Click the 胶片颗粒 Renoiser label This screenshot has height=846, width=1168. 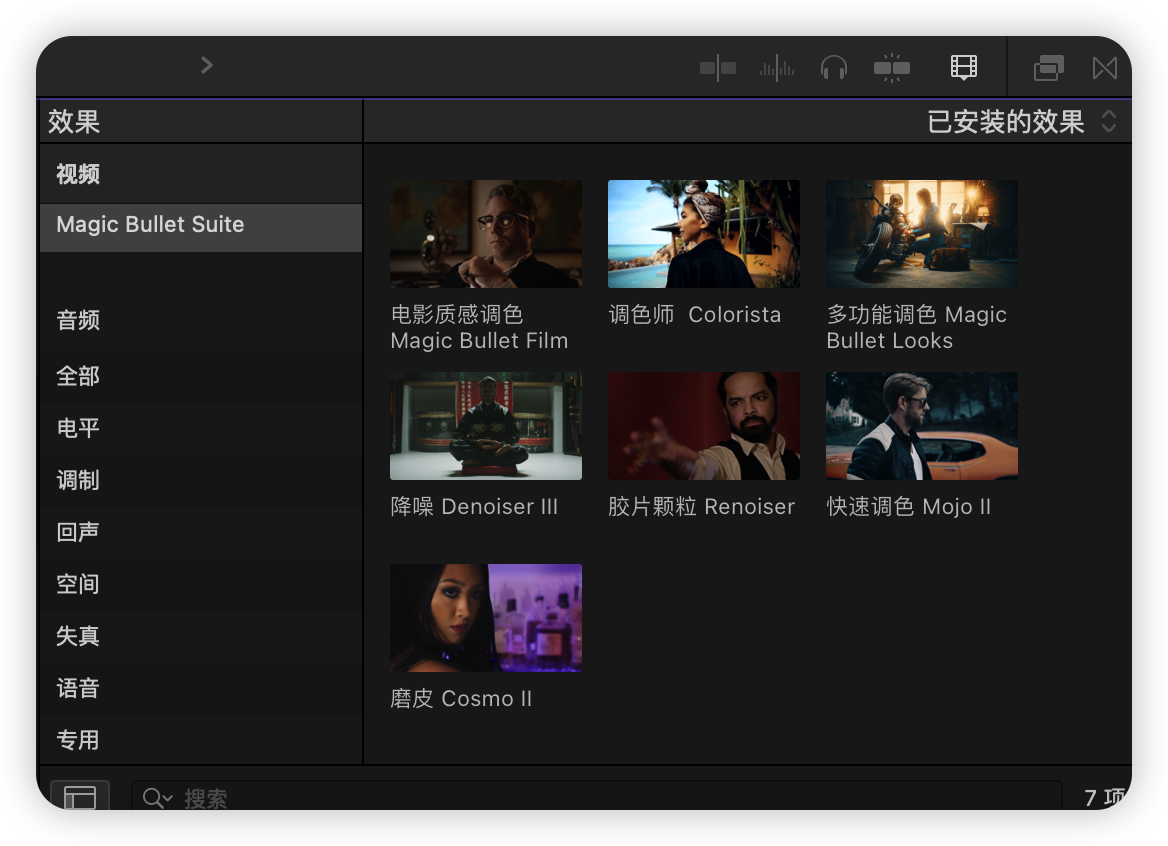coord(702,506)
